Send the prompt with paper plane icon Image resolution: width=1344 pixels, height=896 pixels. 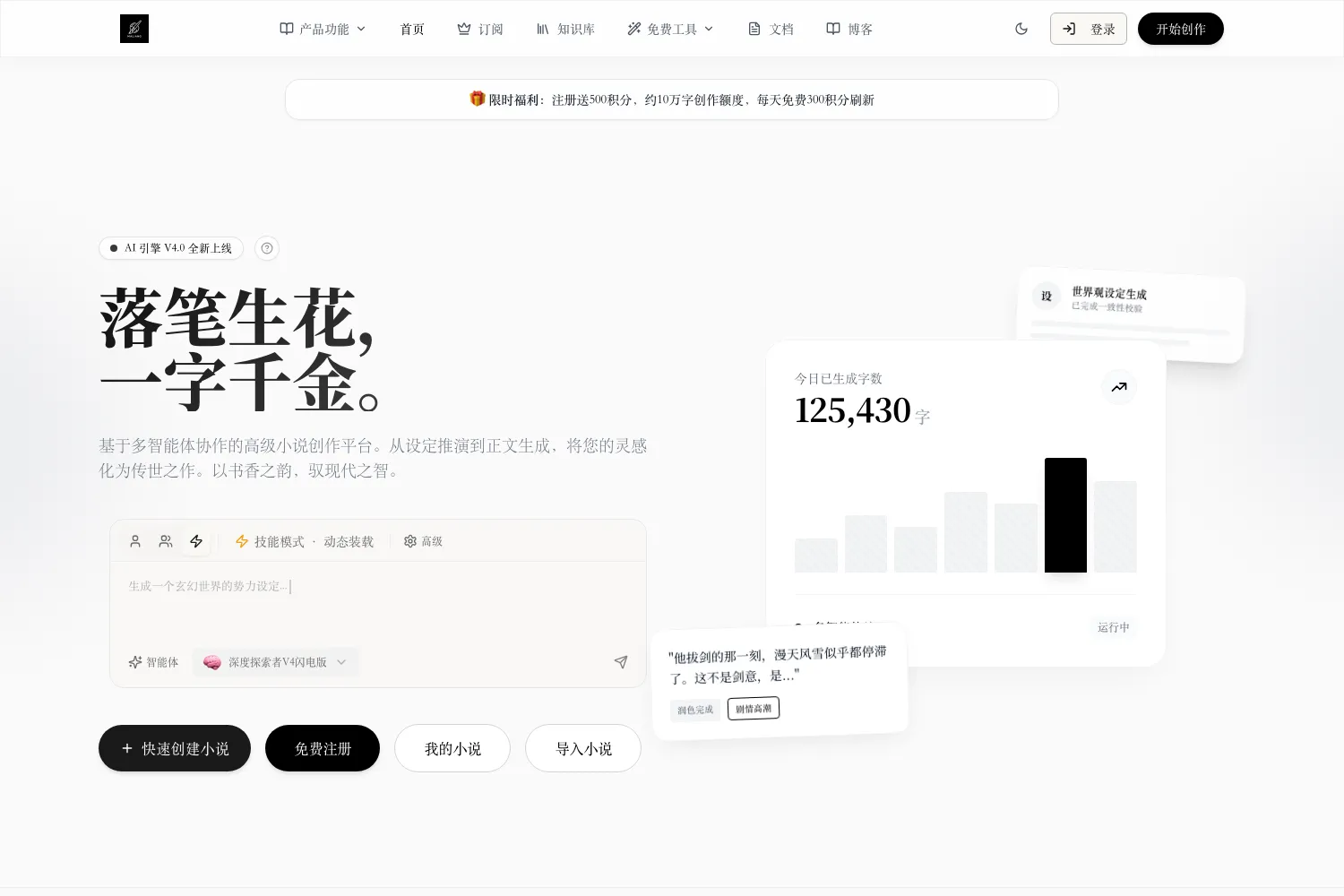621,662
